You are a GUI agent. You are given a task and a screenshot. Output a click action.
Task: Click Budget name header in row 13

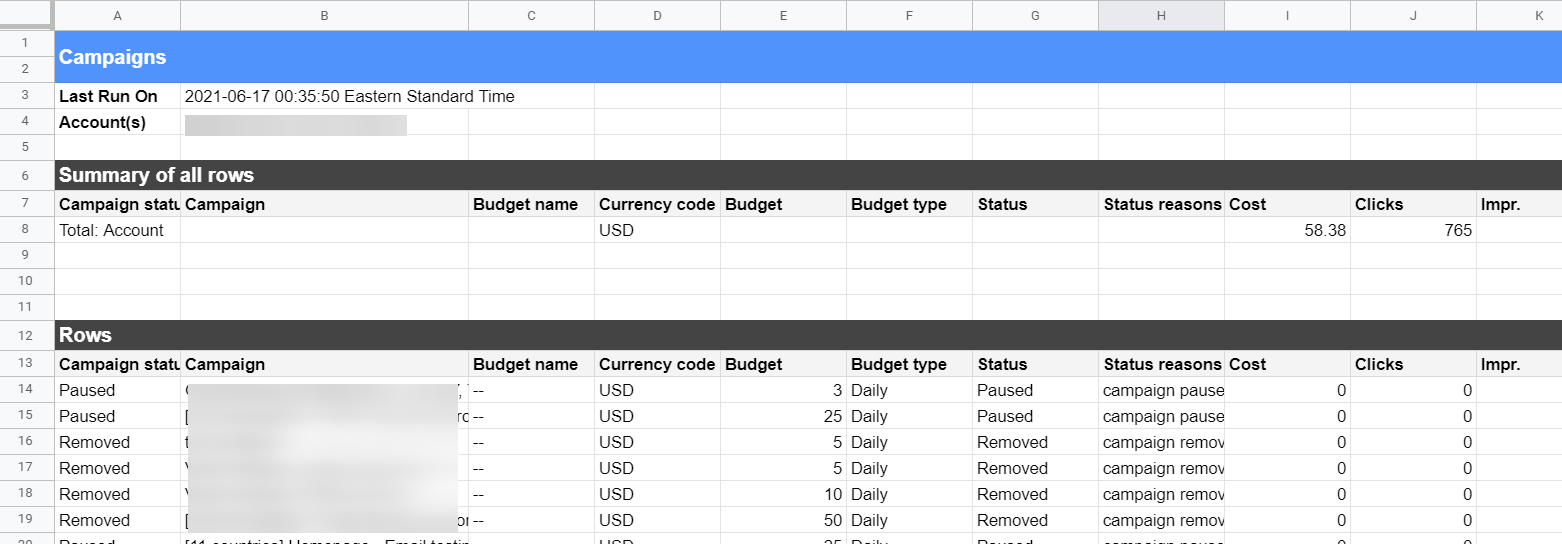pos(531,364)
